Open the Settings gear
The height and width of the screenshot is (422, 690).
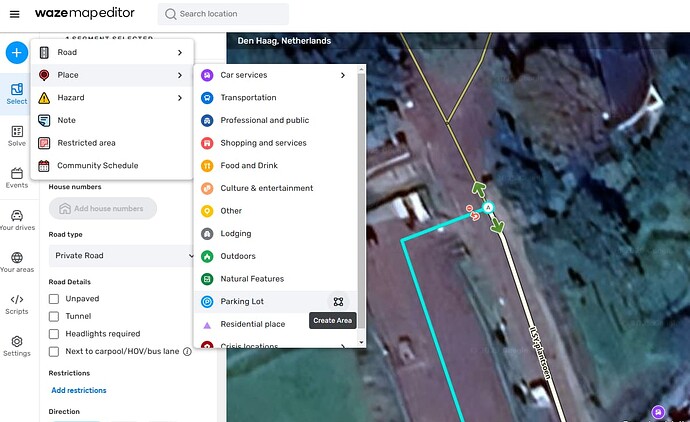point(17,346)
